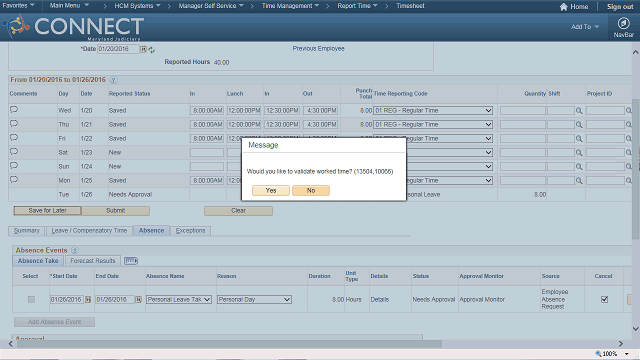Open Time Reporting Code dropdown for Thu 1/21
The width and height of the screenshot is (640, 360).
tap(433, 124)
